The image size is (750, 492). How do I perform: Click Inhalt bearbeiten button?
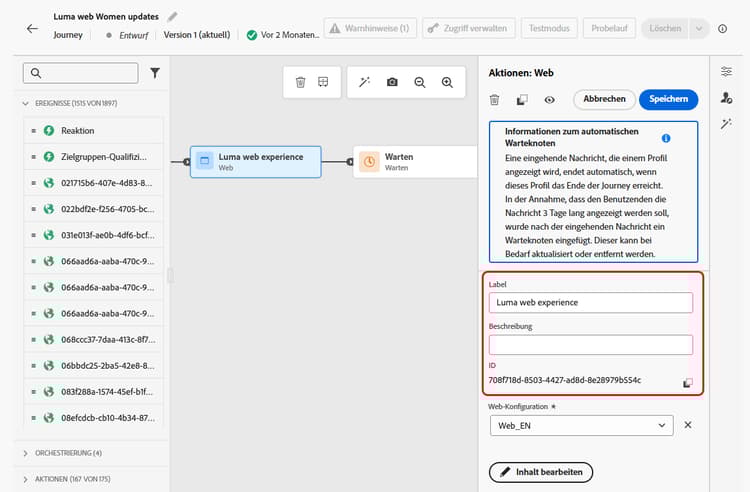[x=541, y=472]
